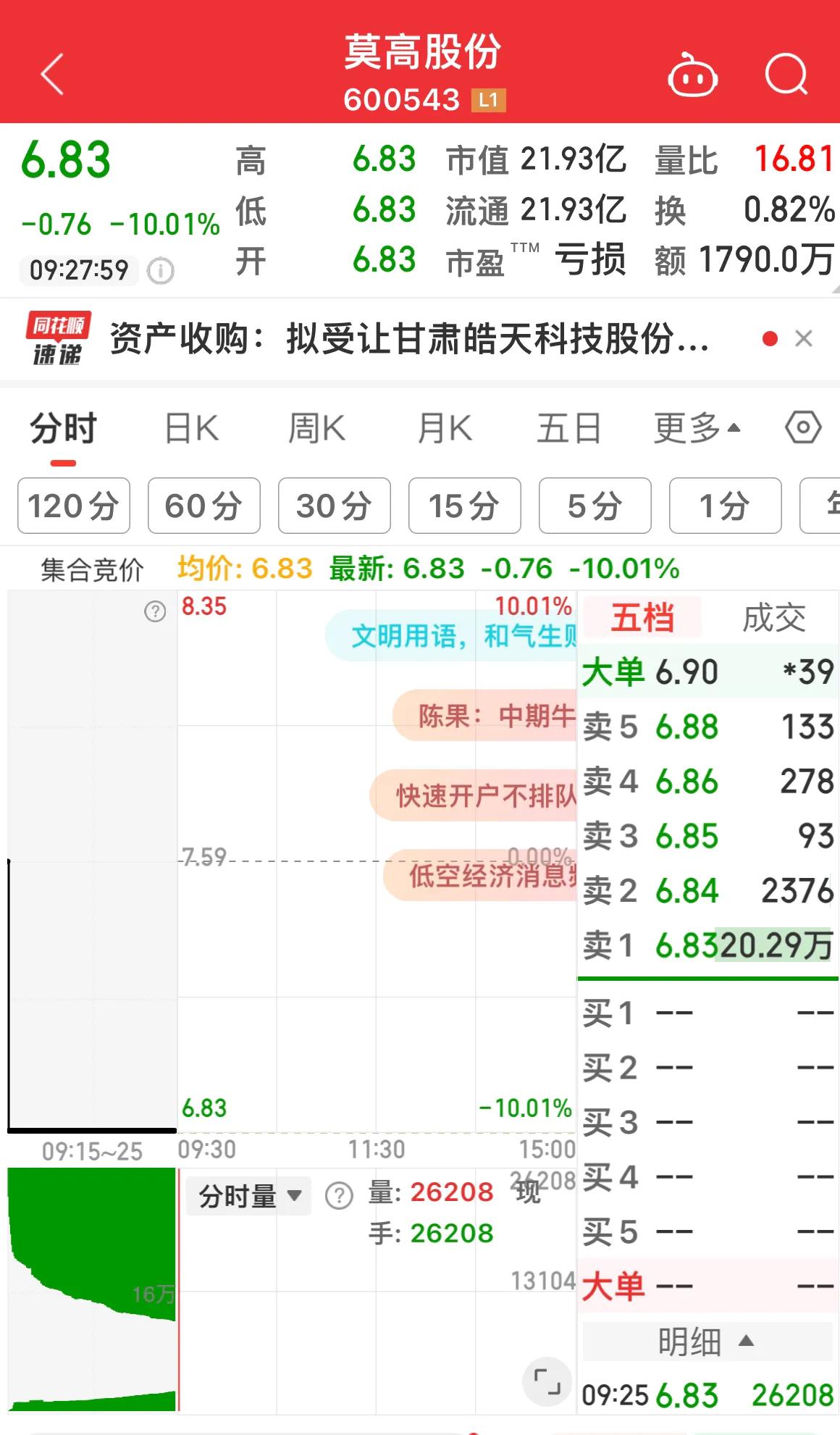The image size is (840, 1435).
Task: Go back with the left arrow
Action: click(x=52, y=74)
